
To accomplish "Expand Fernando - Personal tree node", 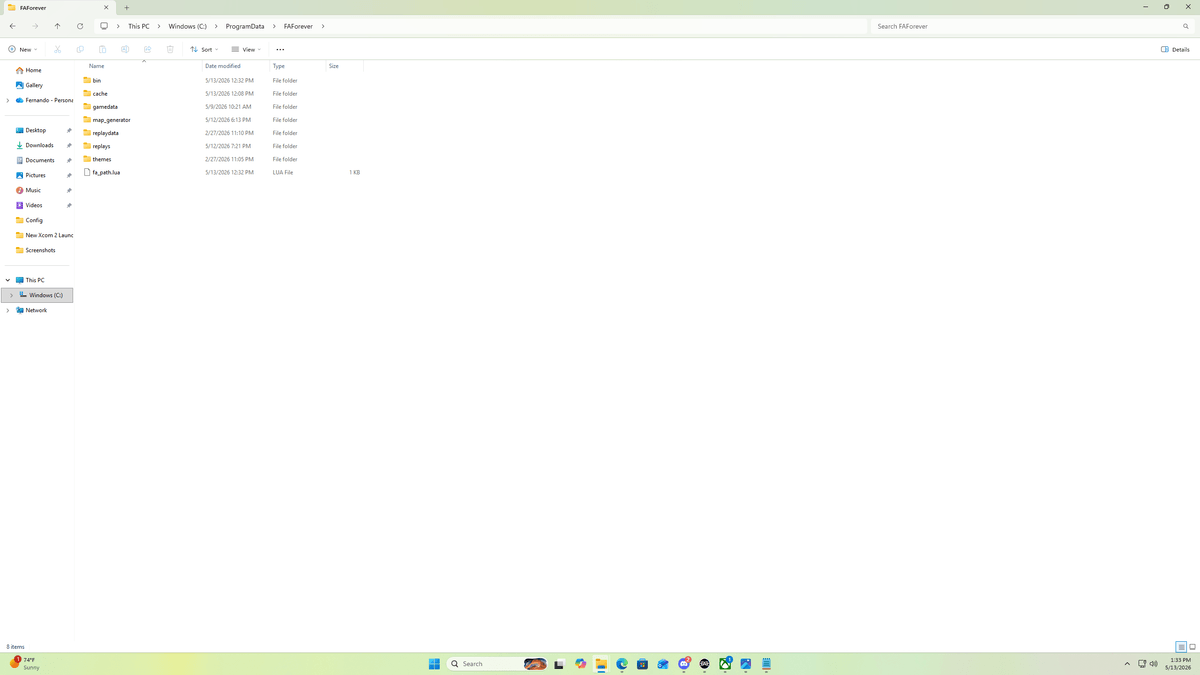I will point(8,100).
